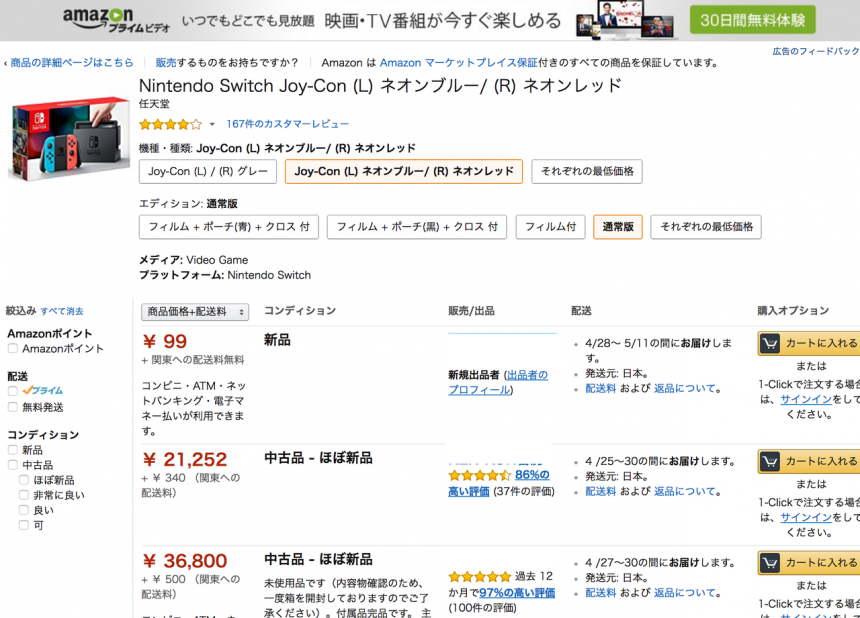This screenshot has height=618, width=860.
Task: Click それぞれの最低価格 in the エディション row
Action: [706, 227]
